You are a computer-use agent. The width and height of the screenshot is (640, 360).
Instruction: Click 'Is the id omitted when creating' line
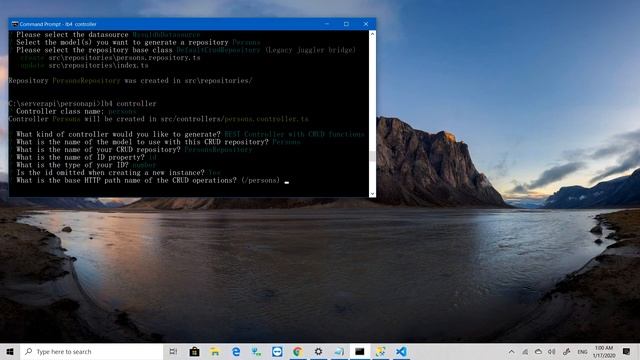pos(118,173)
